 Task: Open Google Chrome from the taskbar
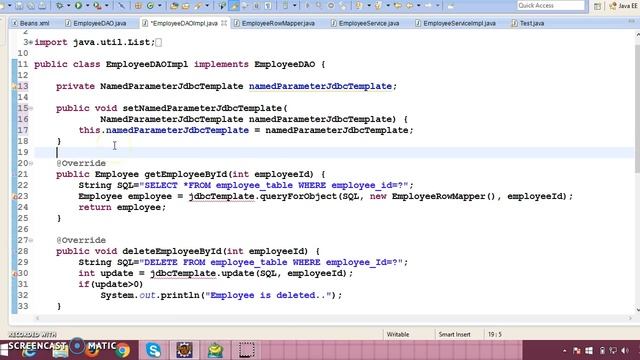pos(122,350)
